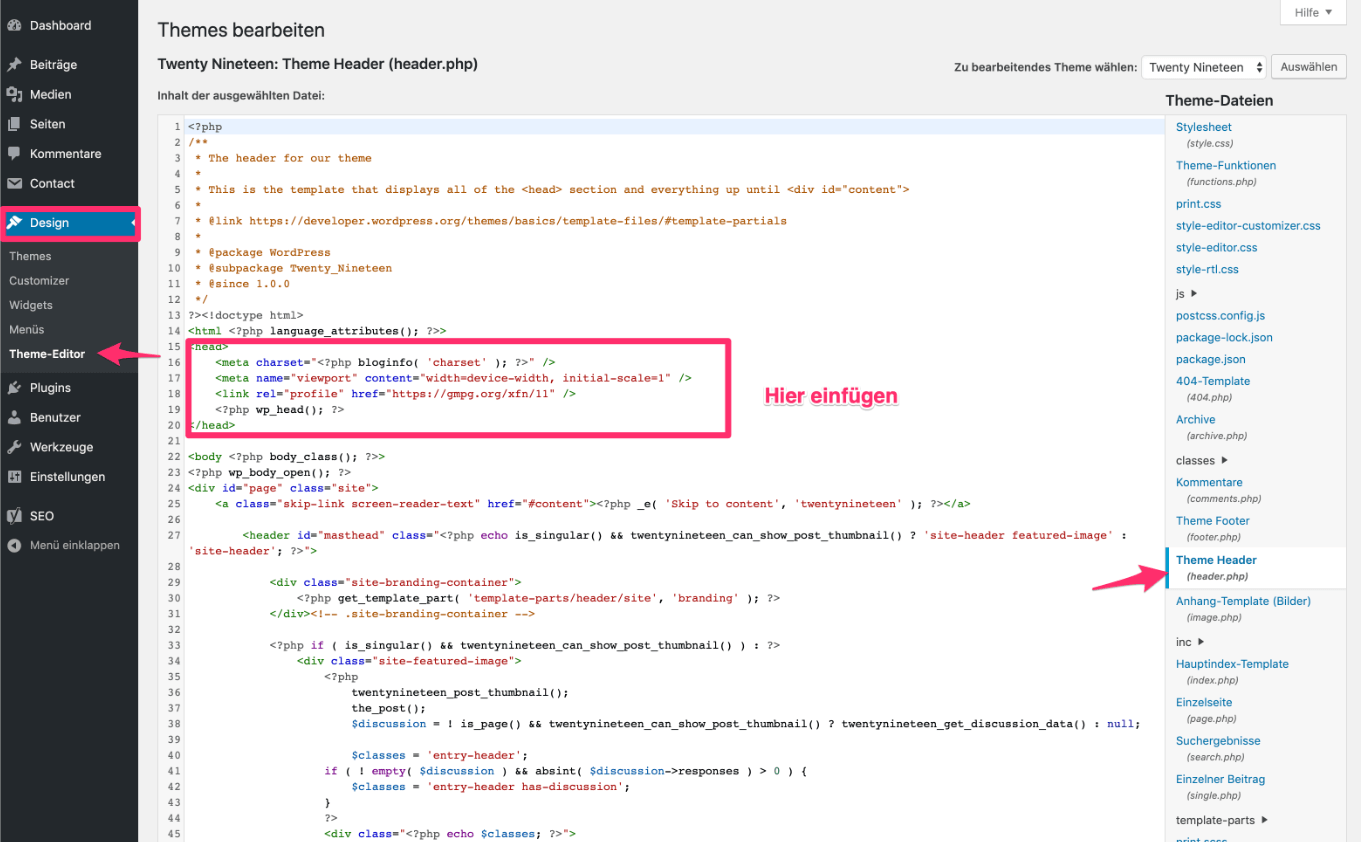Click the Medien media icon
This screenshot has height=842, width=1364.
[x=14, y=94]
